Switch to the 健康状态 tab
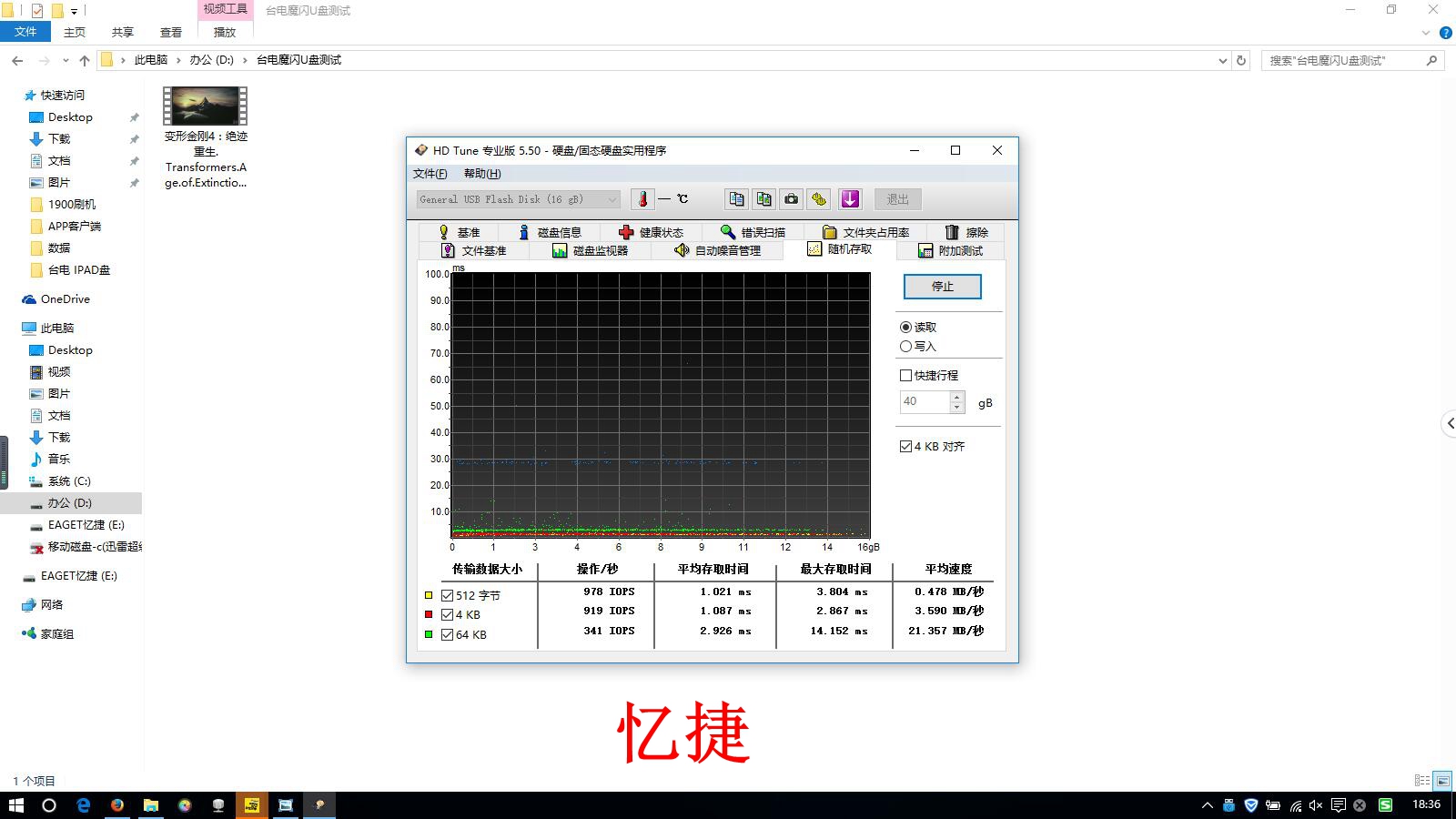The image size is (1456, 819). tap(651, 232)
